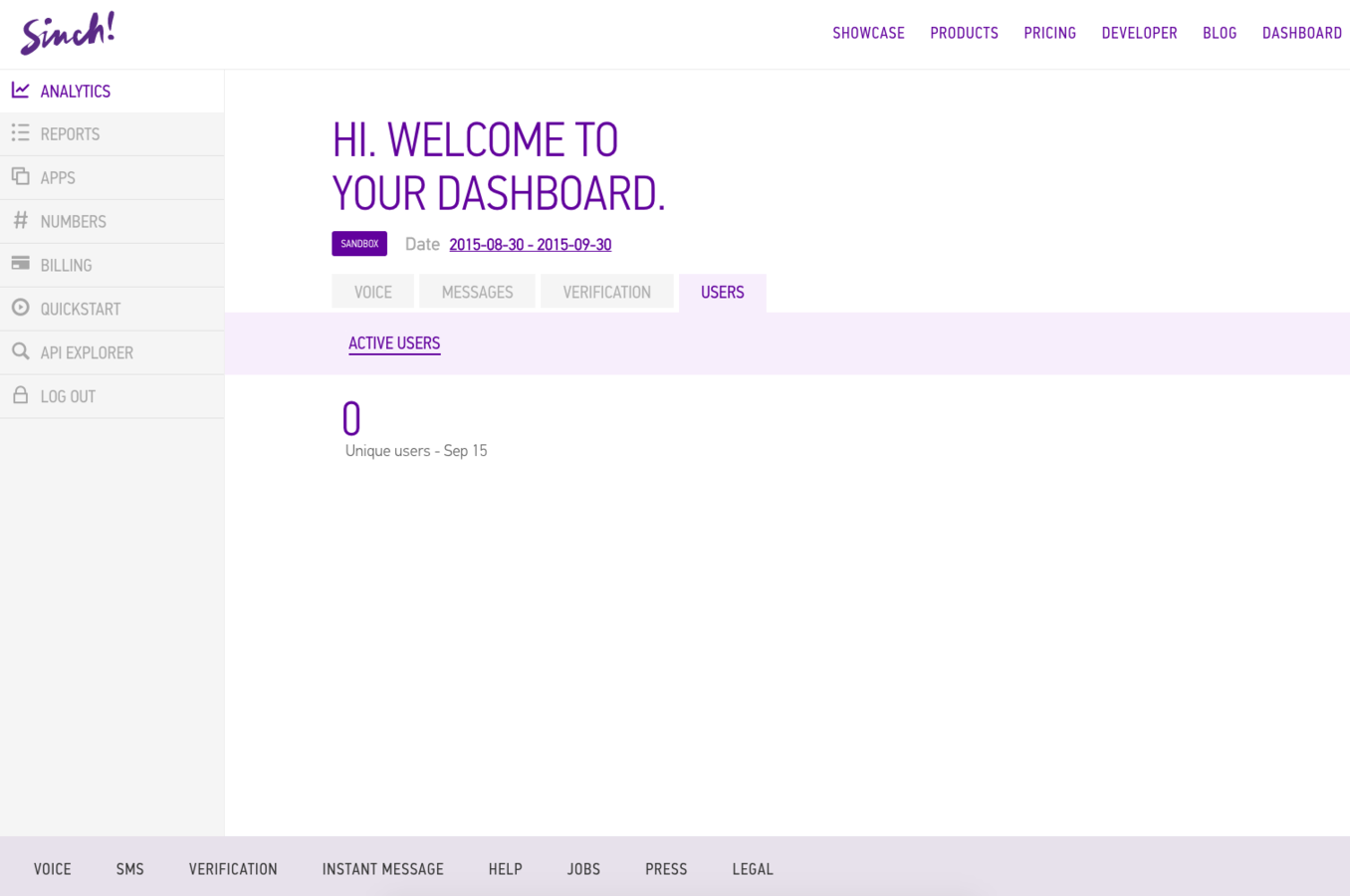
Task: Click the Numbers hash icon
Action: click(x=20, y=220)
